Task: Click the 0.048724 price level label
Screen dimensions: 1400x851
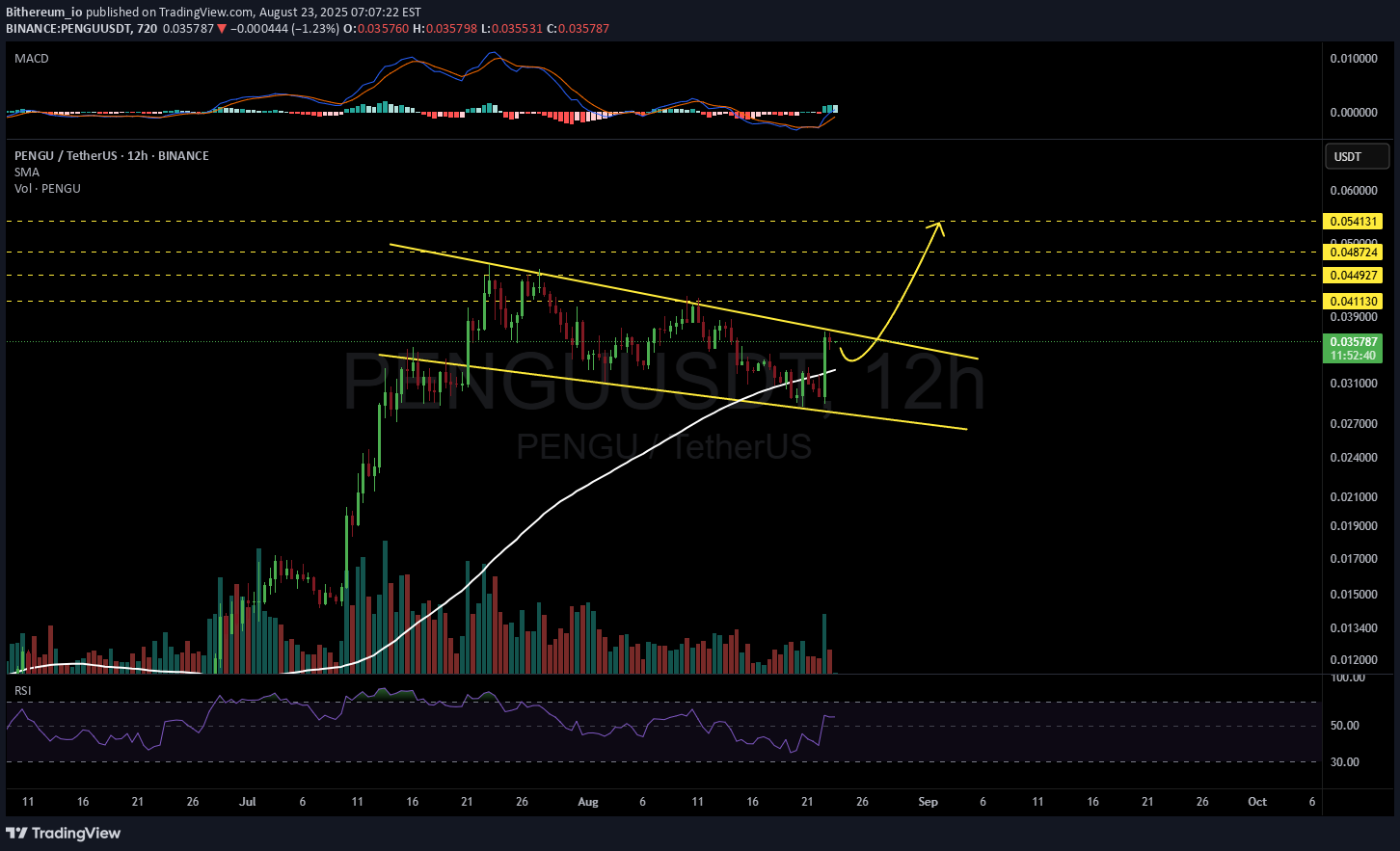Action: coord(1354,253)
